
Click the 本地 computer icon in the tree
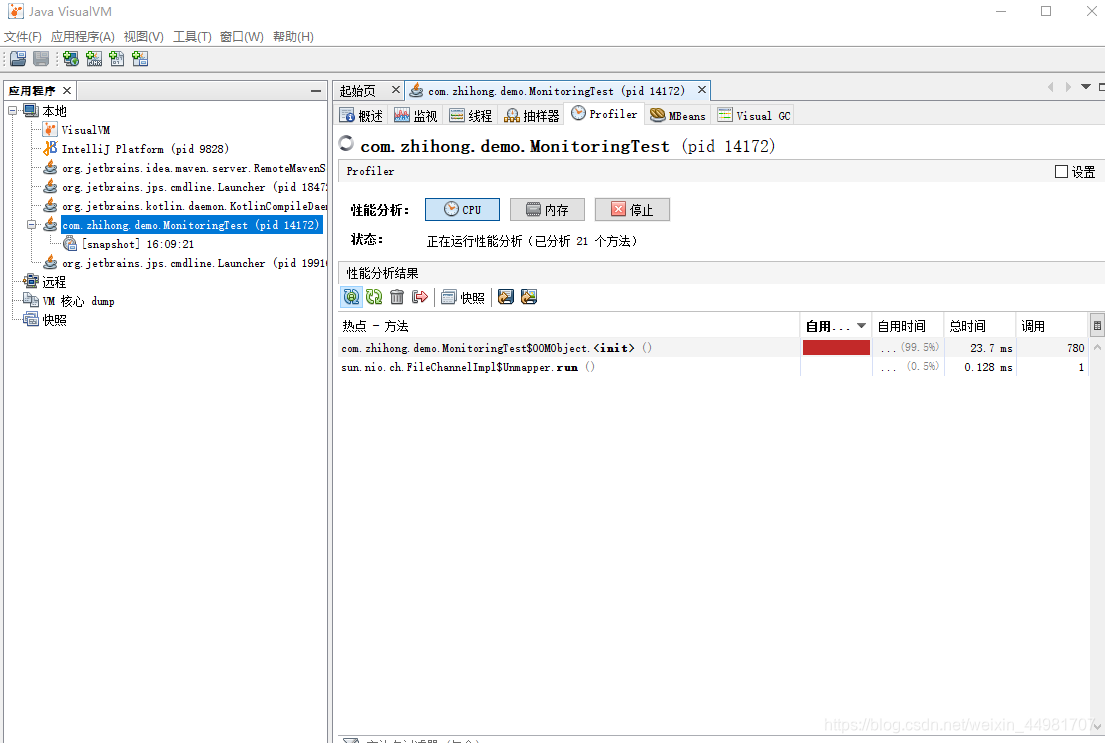[30, 111]
